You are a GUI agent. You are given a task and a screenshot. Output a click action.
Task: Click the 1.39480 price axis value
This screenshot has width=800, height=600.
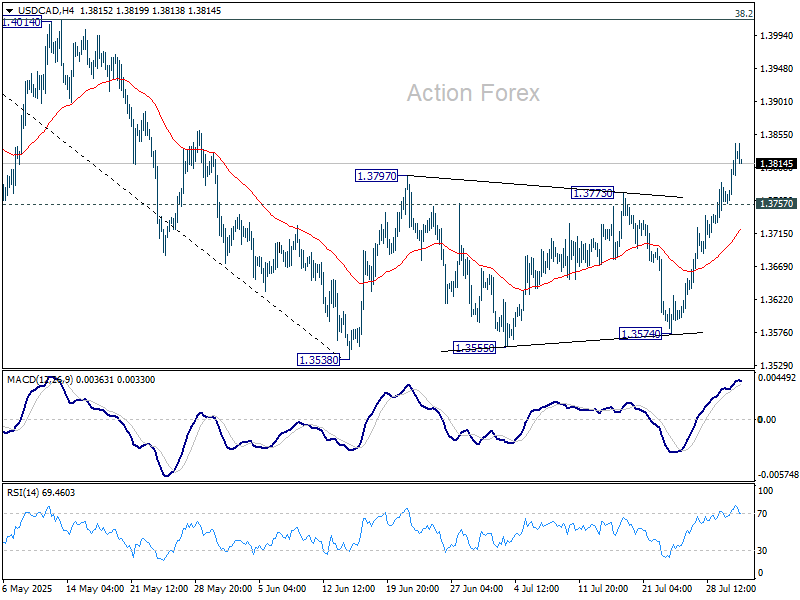click(x=777, y=68)
